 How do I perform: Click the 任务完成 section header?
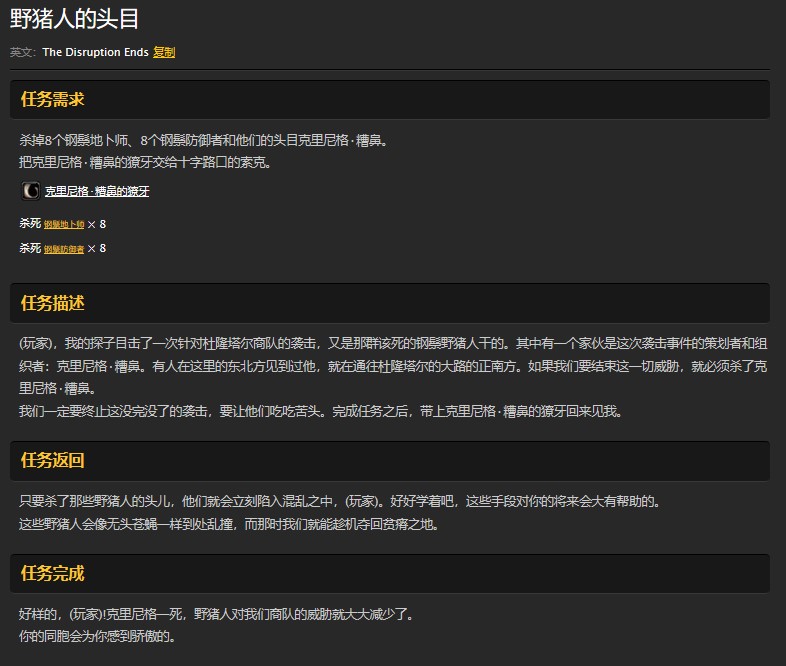53,573
